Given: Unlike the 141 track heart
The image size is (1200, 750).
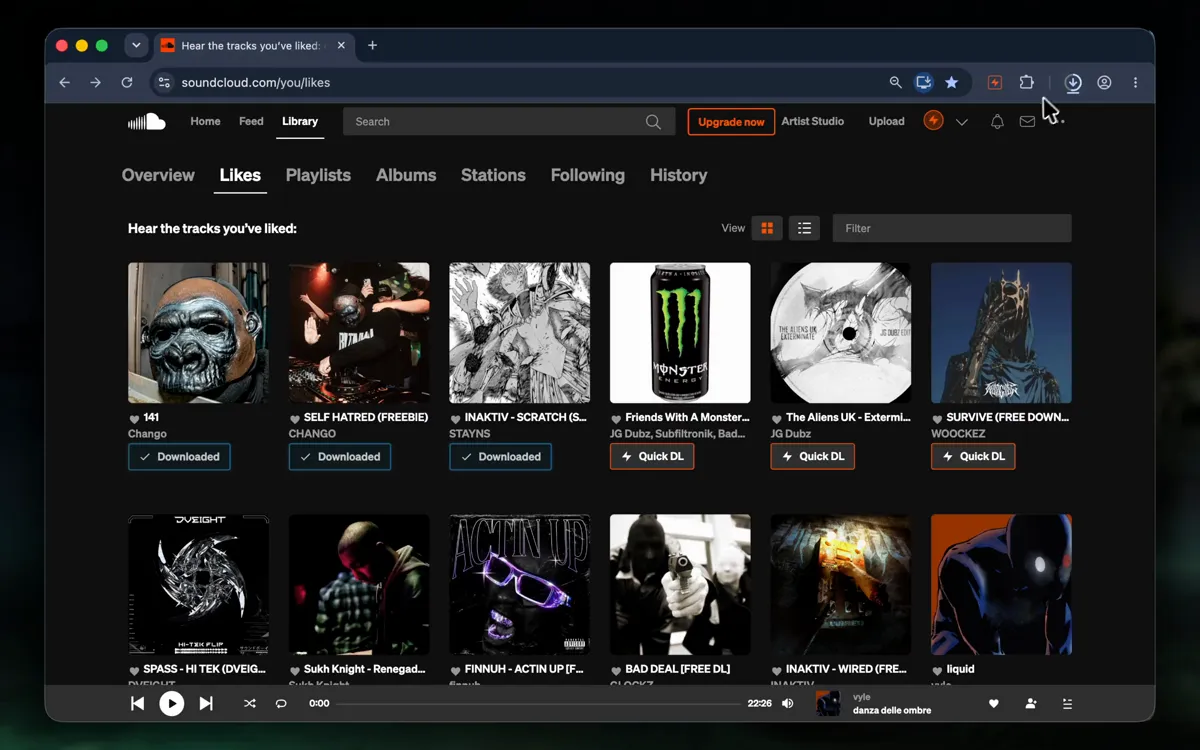Looking at the screenshot, I should pos(135,418).
